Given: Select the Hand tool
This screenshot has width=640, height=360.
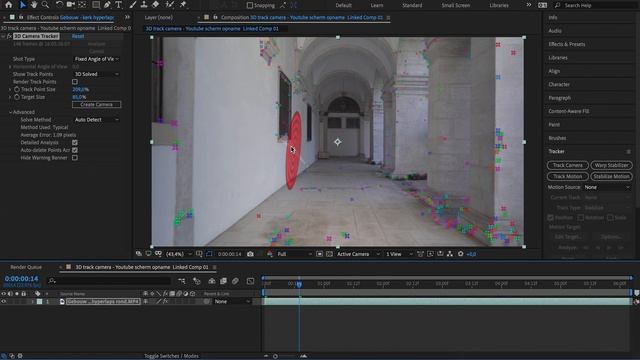Looking at the screenshot, I should pos(34,5).
